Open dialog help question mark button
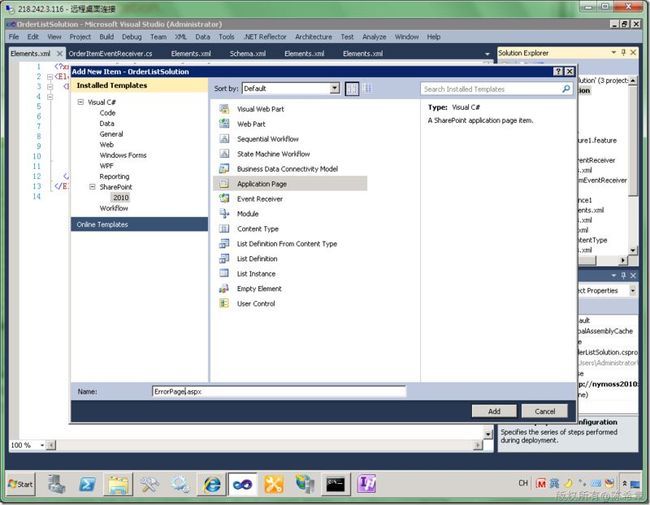This screenshot has height=505, width=650. pyautogui.click(x=558, y=71)
